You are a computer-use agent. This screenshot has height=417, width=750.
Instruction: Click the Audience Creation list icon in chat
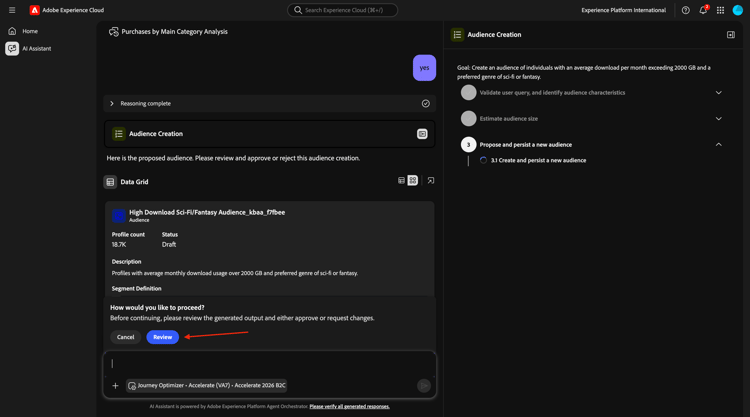[x=119, y=134]
